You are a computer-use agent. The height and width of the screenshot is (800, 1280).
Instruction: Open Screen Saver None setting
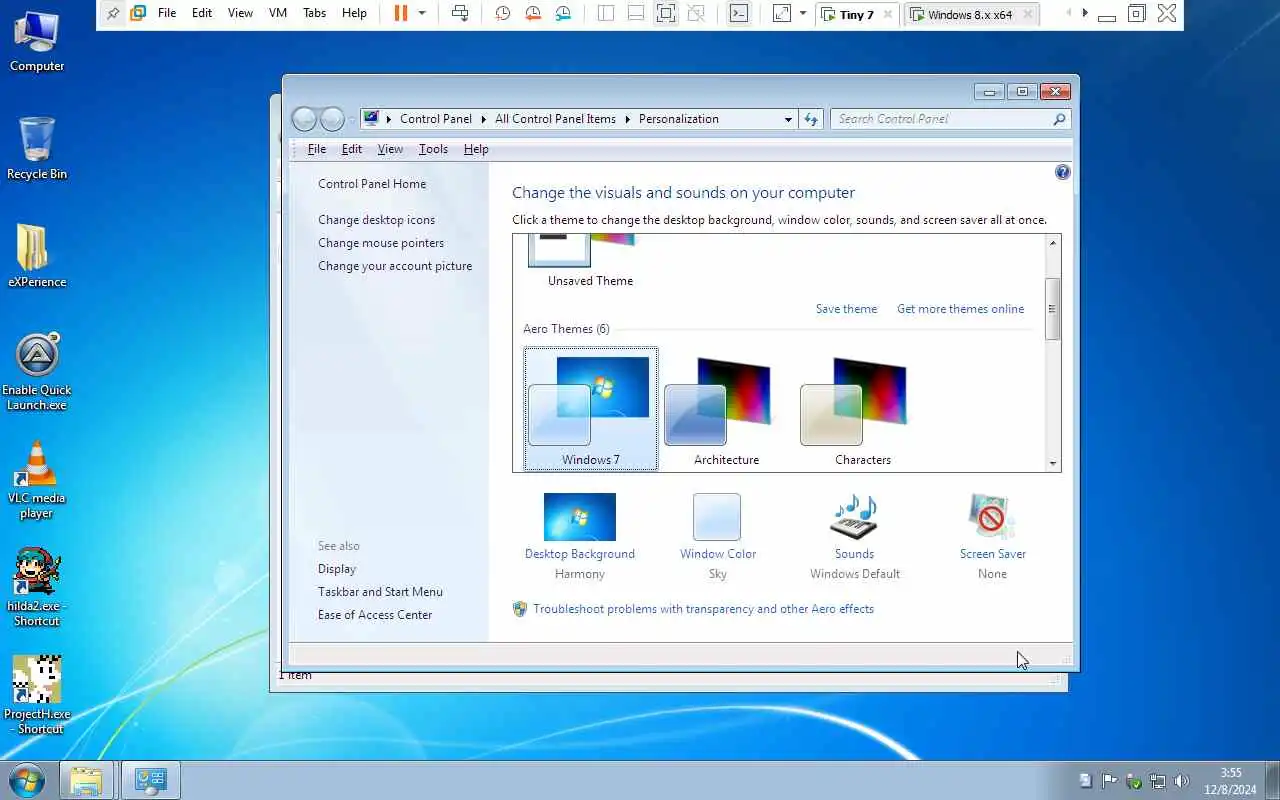[x=992, y=537]
